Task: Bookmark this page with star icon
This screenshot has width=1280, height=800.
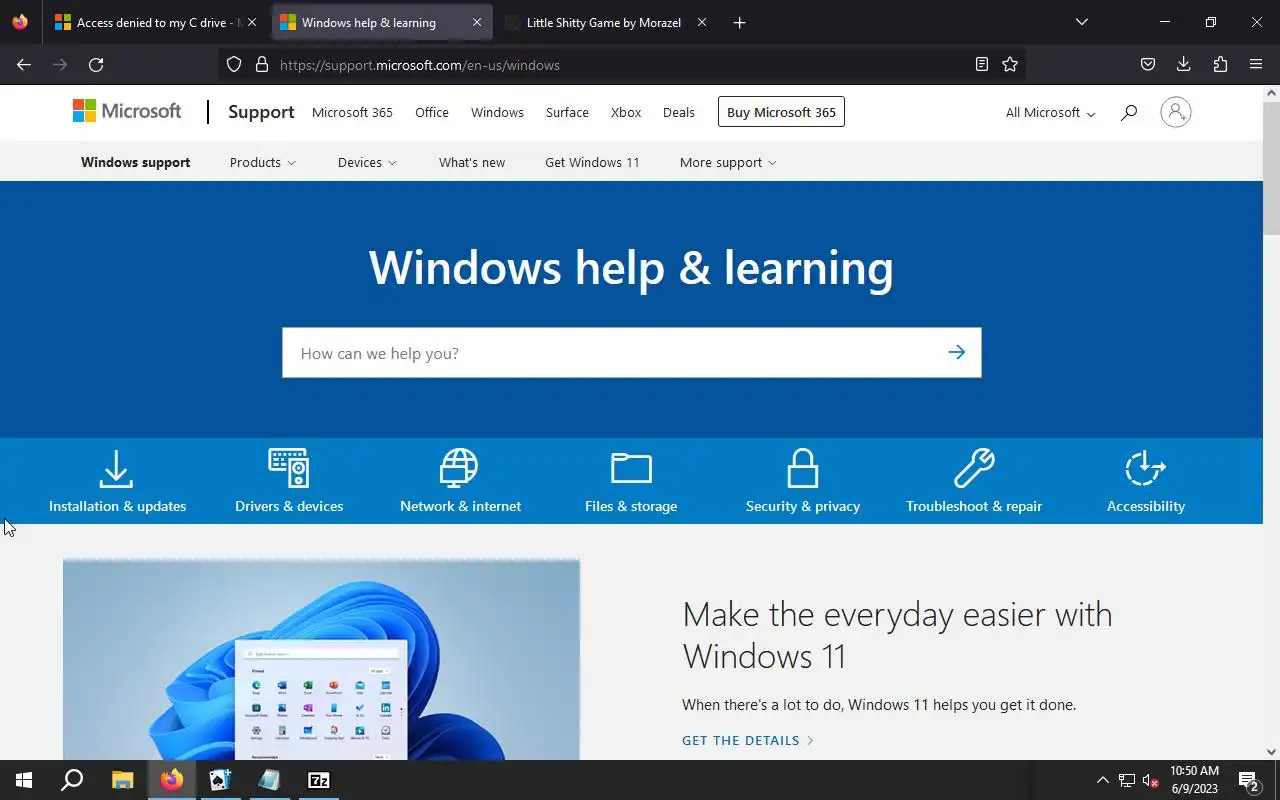Action: click(x=1010, y=64)
